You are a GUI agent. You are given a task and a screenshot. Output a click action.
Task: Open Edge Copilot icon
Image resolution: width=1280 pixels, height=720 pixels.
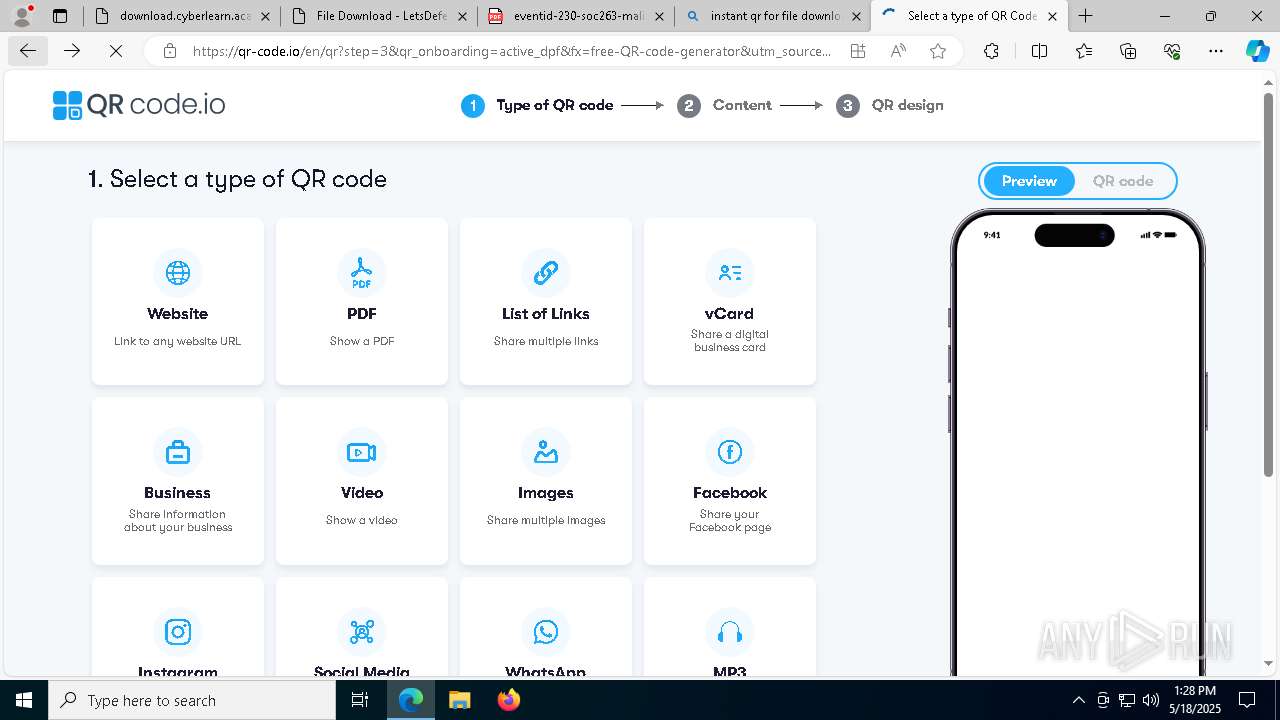click(x=1257, y=51)
